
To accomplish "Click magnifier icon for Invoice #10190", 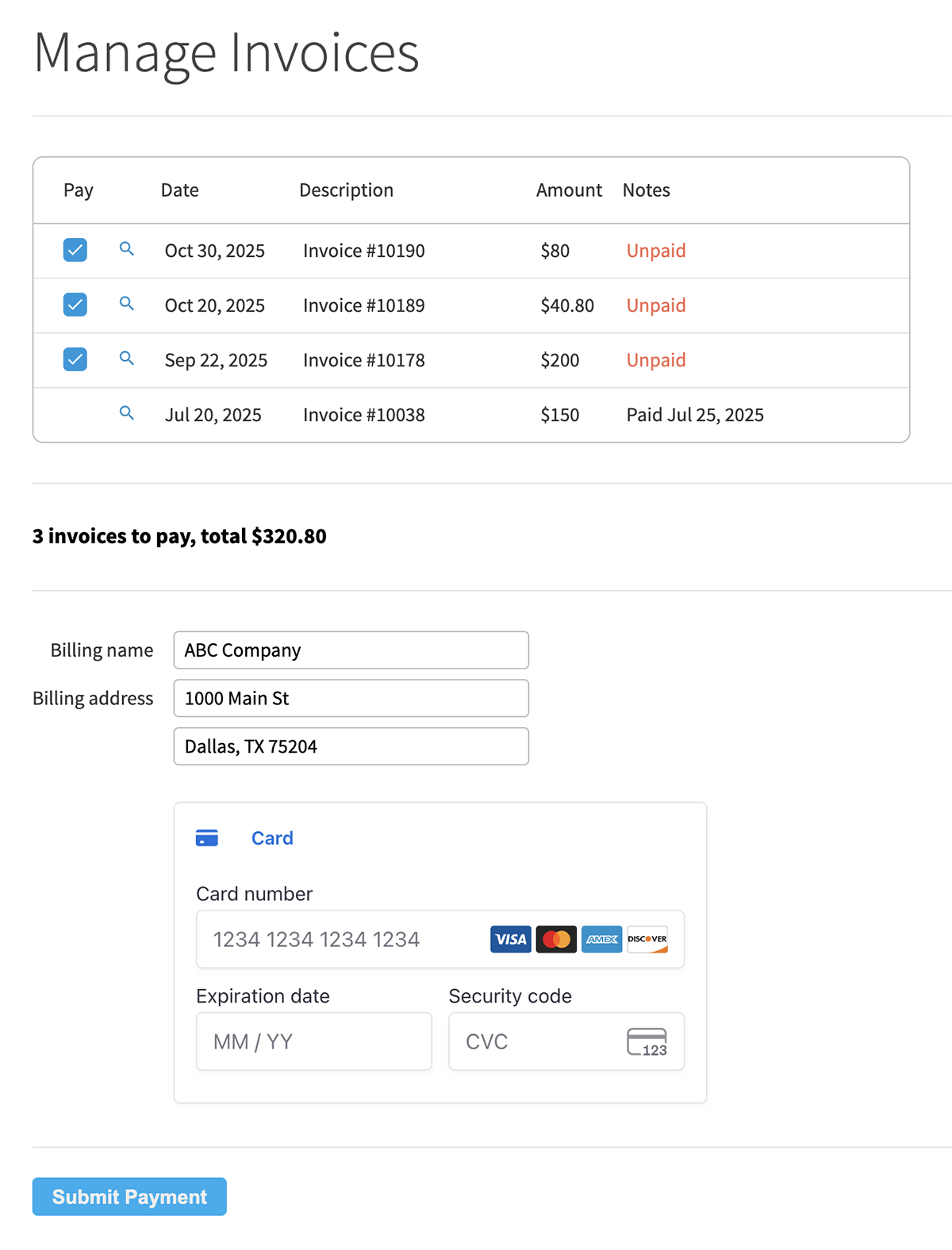I will click(126, 249).
